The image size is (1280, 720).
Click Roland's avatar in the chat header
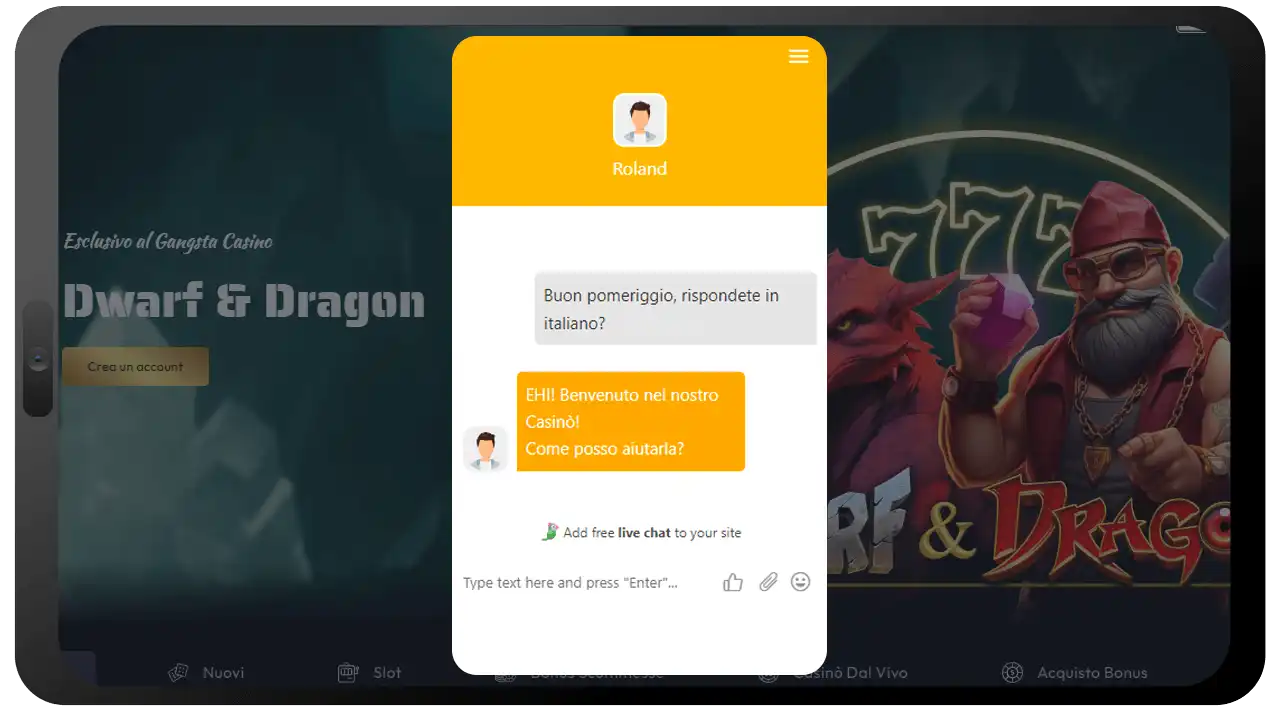[x=640, y=120]
